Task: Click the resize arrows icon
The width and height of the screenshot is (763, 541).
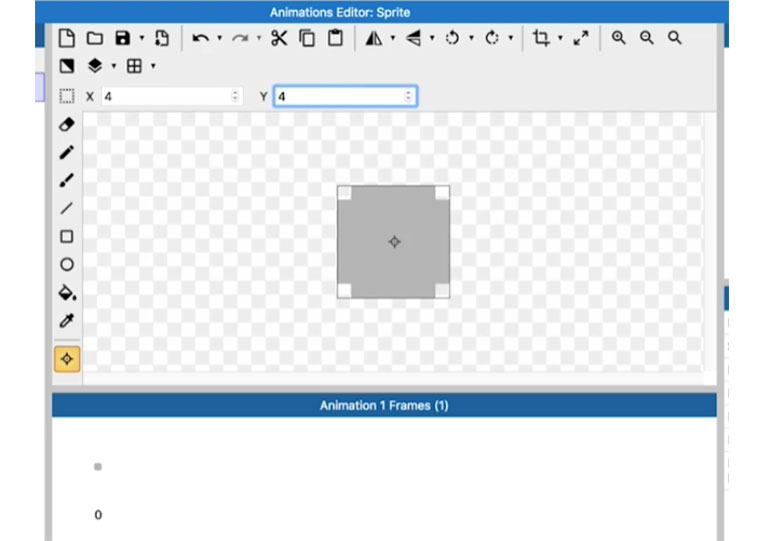Action: pos(581,38)
